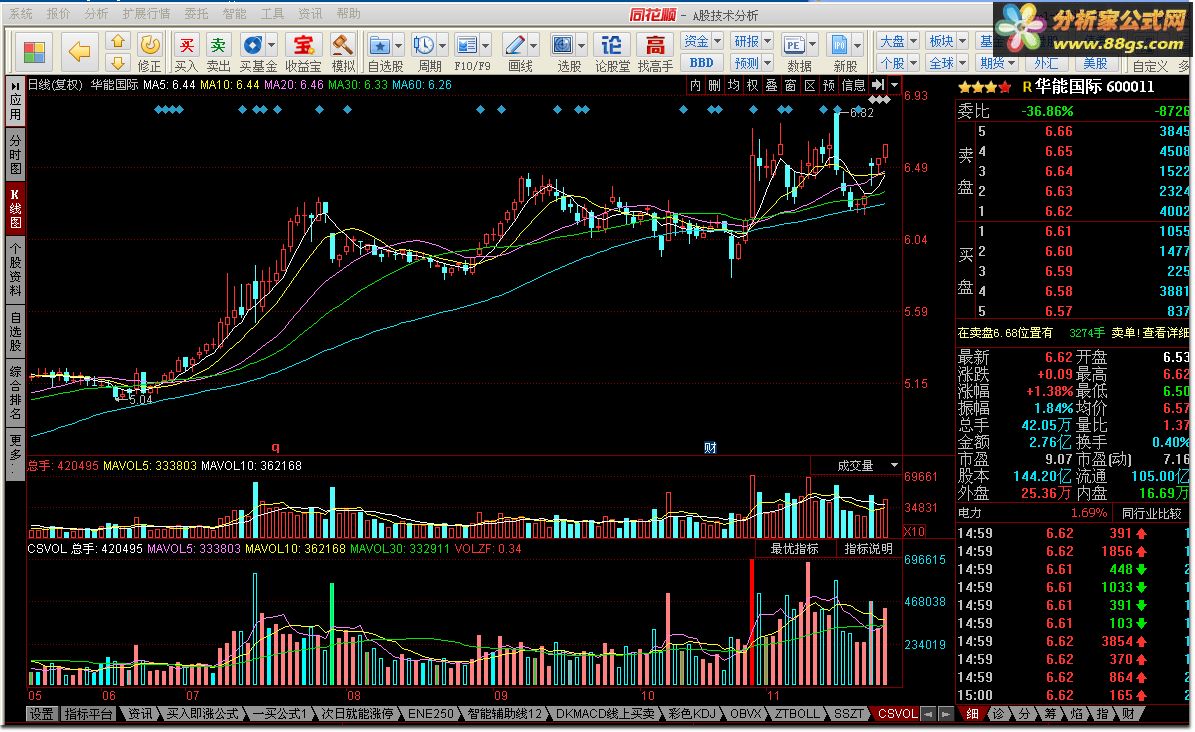
Task: Open the 自选股 star folder icon
Action: (x=380, y=46)
